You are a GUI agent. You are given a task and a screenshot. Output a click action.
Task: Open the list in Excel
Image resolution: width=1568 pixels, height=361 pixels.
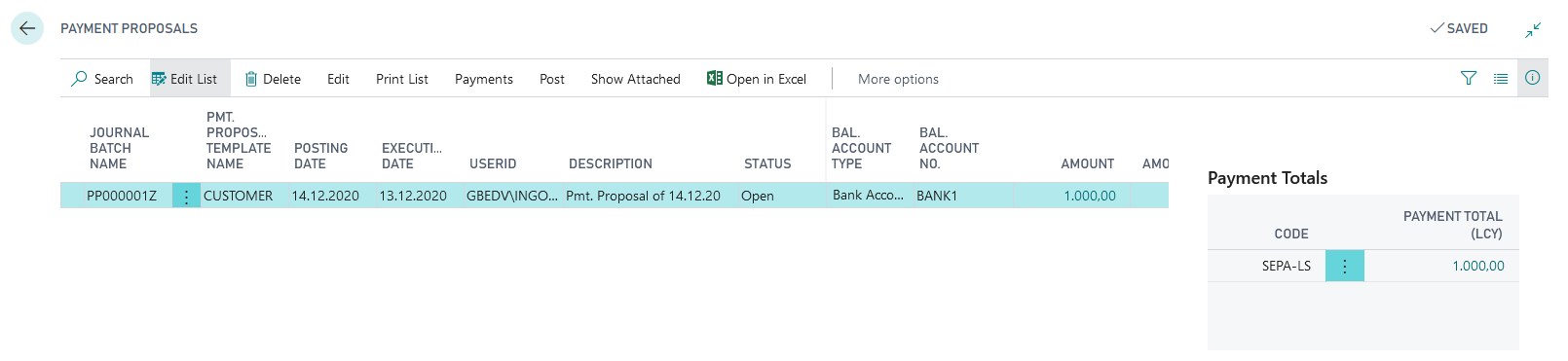pos(757,79)
